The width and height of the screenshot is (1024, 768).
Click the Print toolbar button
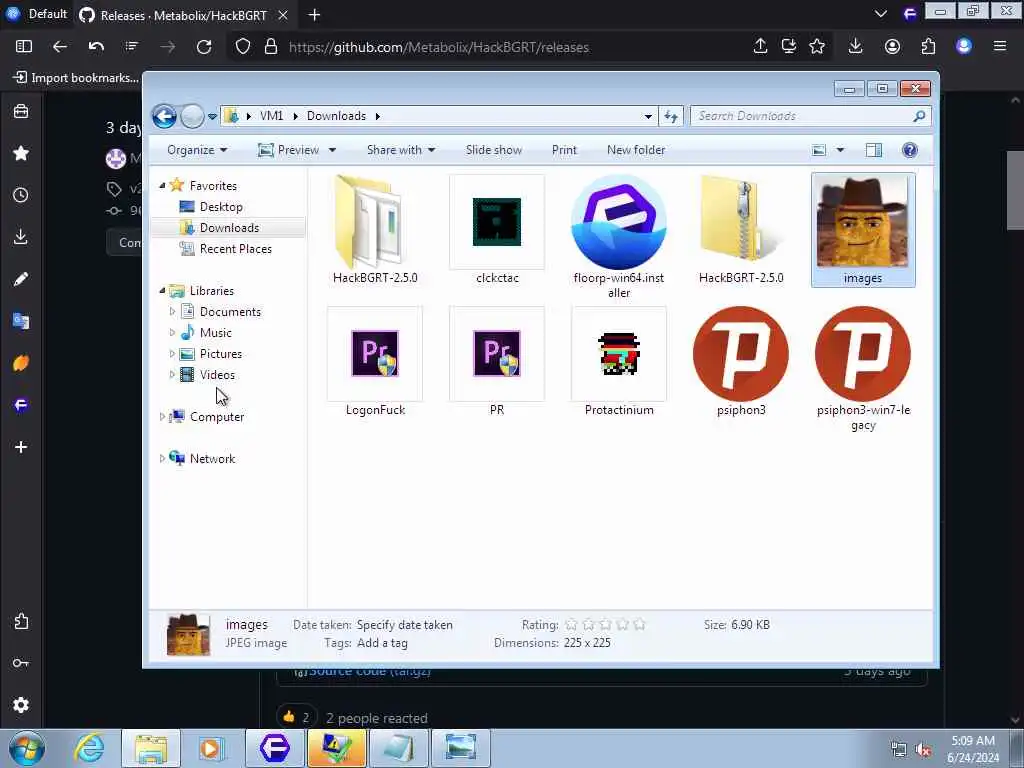(x=564, y=150)
